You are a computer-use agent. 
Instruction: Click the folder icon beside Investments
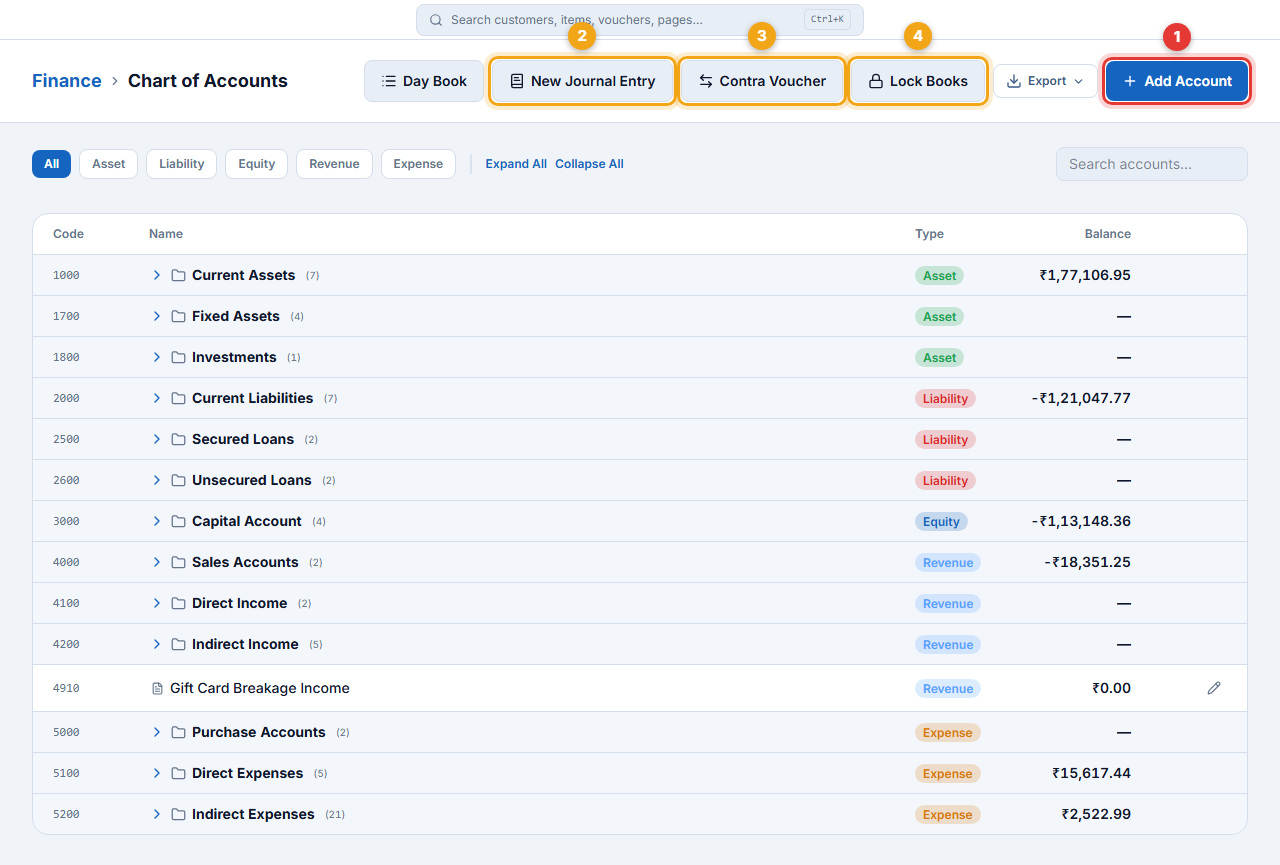pyautogui.click(x=178, y=357)
